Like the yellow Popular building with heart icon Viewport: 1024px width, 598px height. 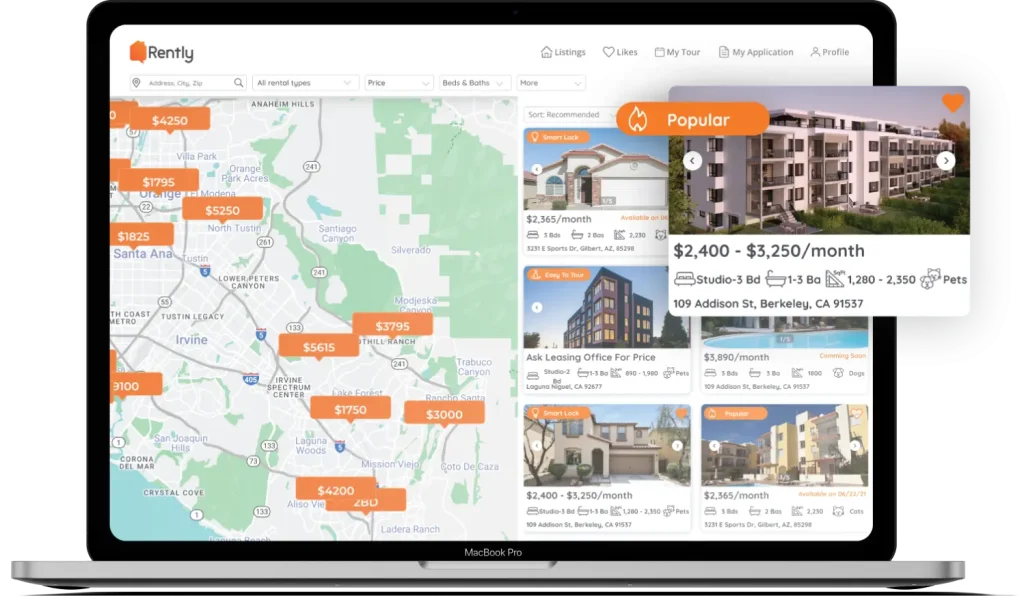click(857, 413)
